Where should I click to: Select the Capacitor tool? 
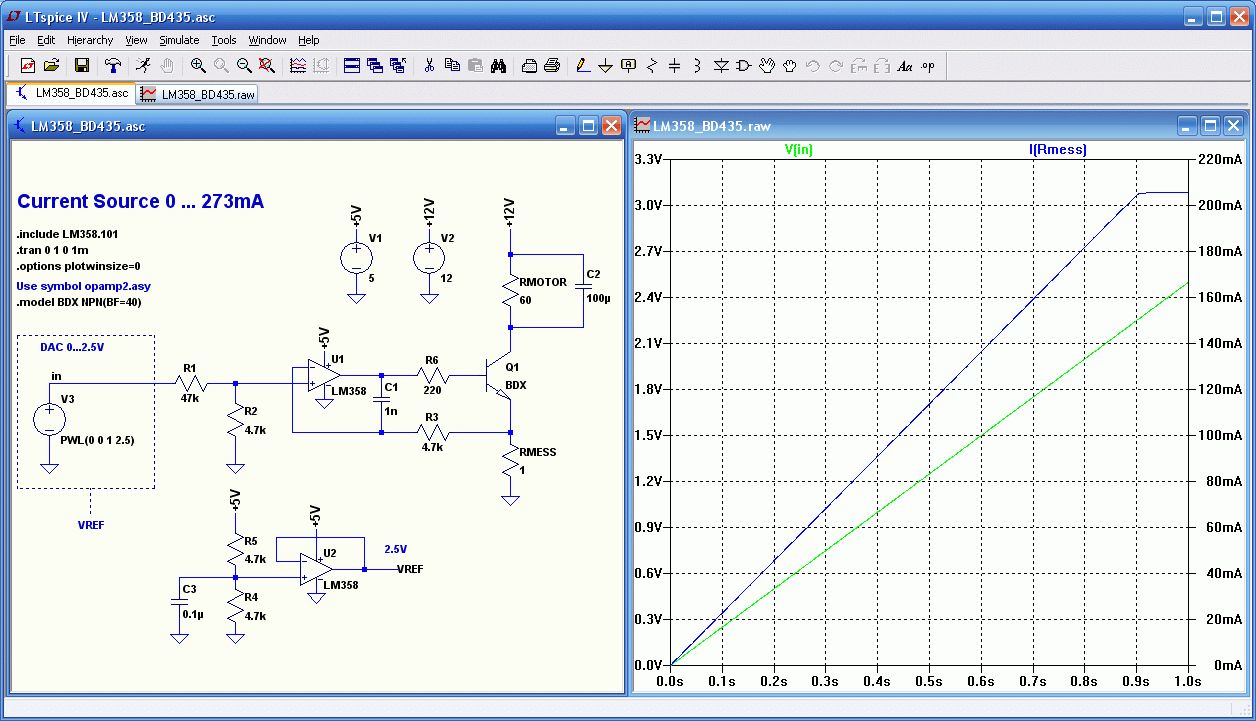tap(674, 66)
